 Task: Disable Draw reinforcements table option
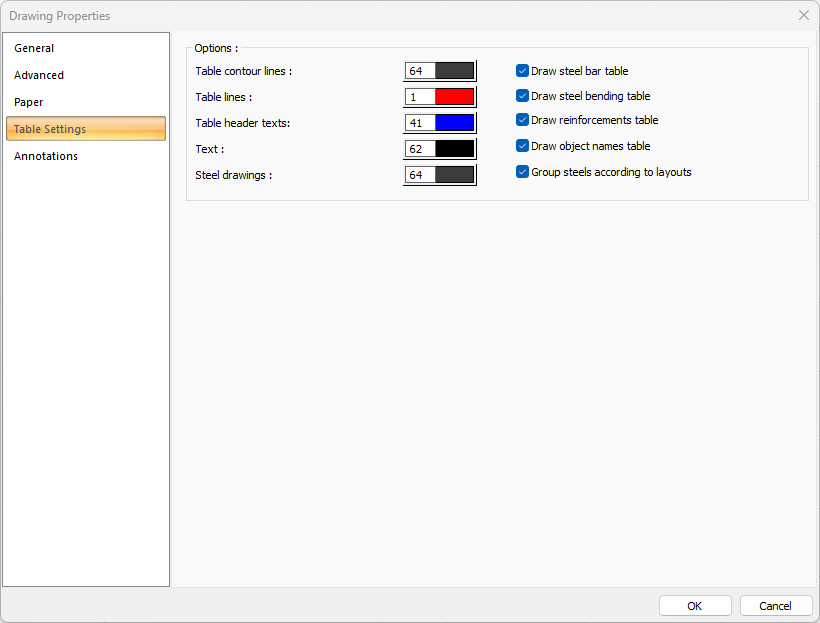coord(522,120)
